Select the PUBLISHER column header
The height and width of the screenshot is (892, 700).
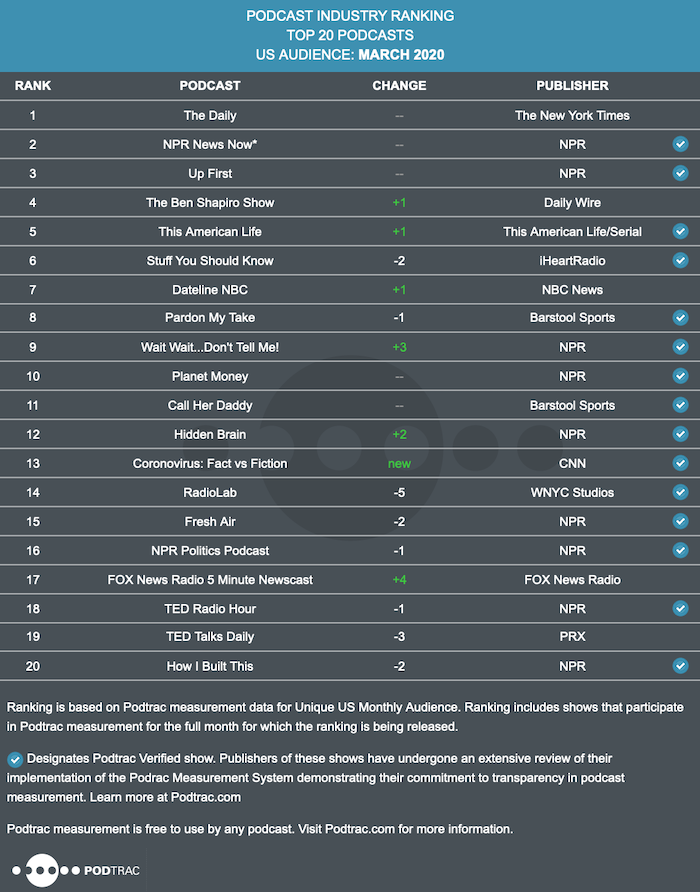point(573,86)
